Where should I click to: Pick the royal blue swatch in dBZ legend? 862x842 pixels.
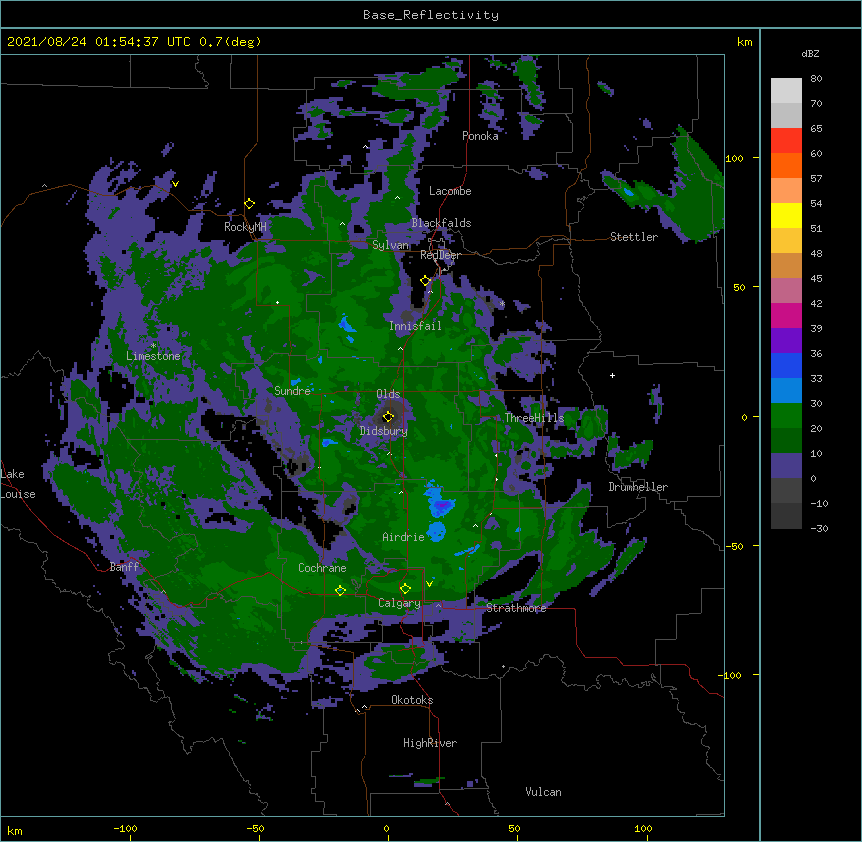click(x=786, y=365)
